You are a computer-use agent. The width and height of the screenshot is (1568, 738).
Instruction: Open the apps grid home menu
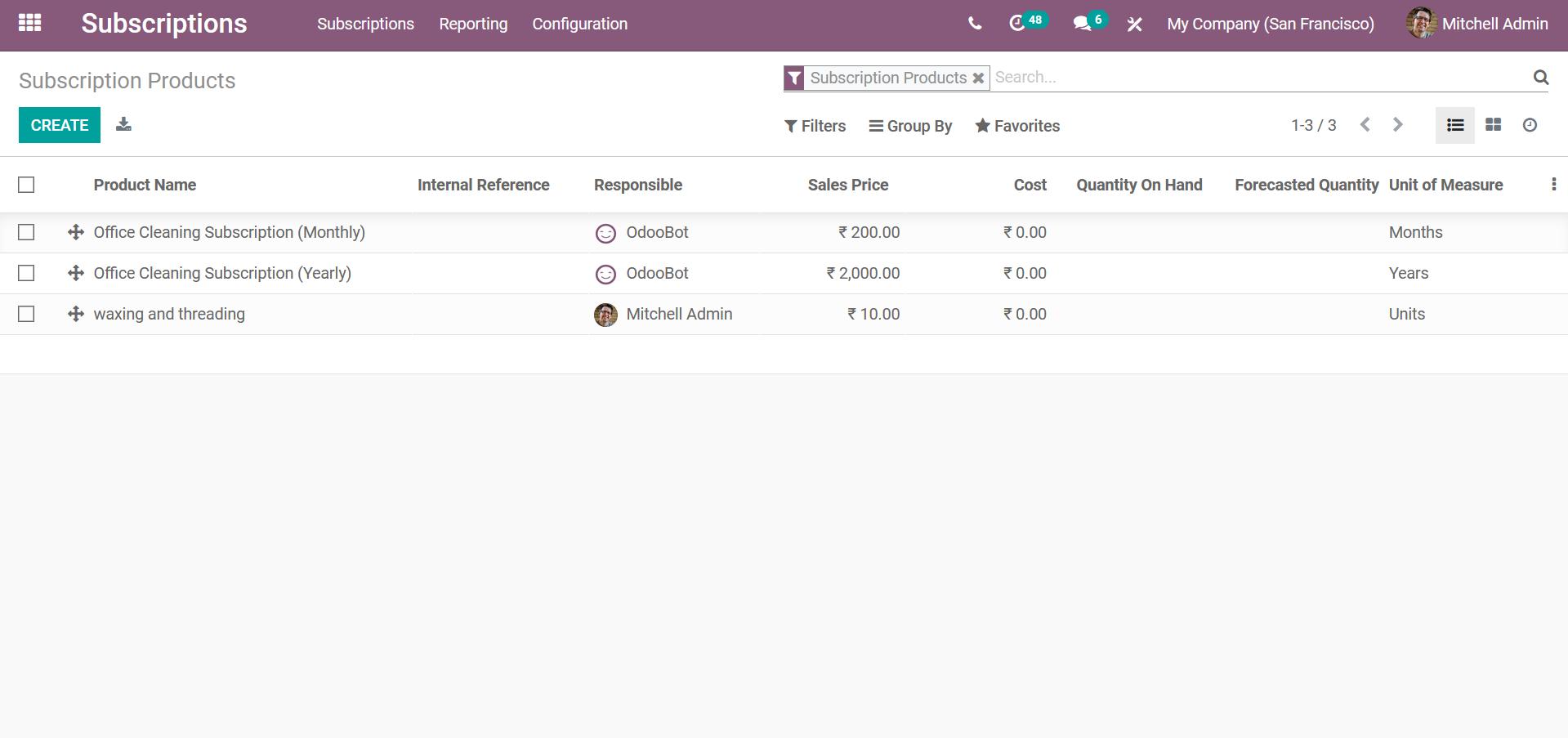click(29, 23)
